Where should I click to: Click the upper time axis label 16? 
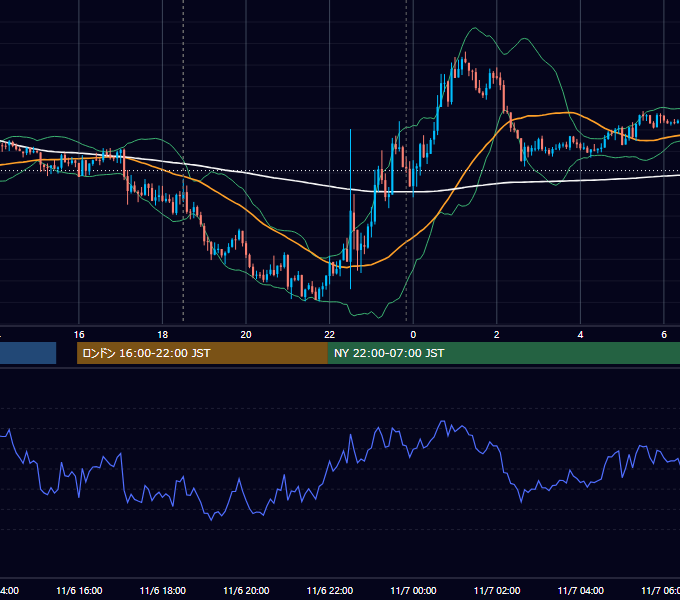[x=79, y=335]
